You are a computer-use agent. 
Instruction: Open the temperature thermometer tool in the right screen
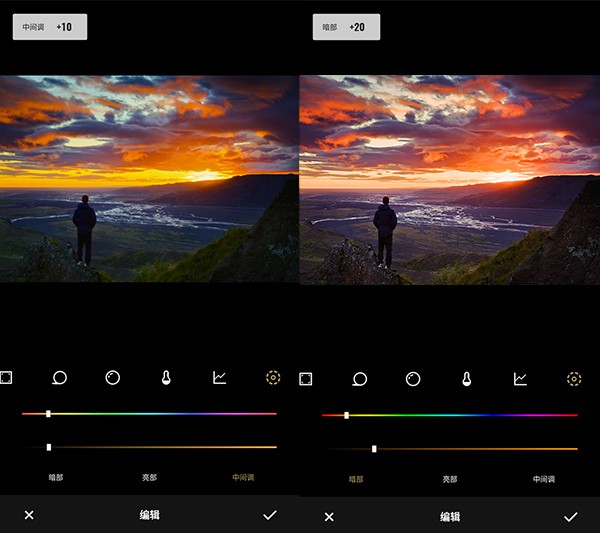tap(466, 379)
